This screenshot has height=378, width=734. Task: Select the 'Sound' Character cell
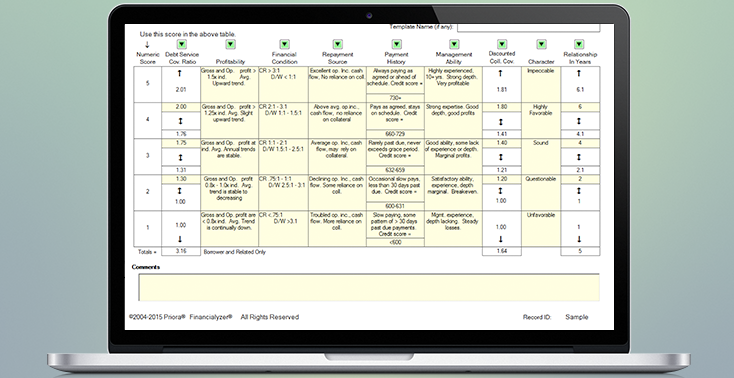(x=541, y=156)
